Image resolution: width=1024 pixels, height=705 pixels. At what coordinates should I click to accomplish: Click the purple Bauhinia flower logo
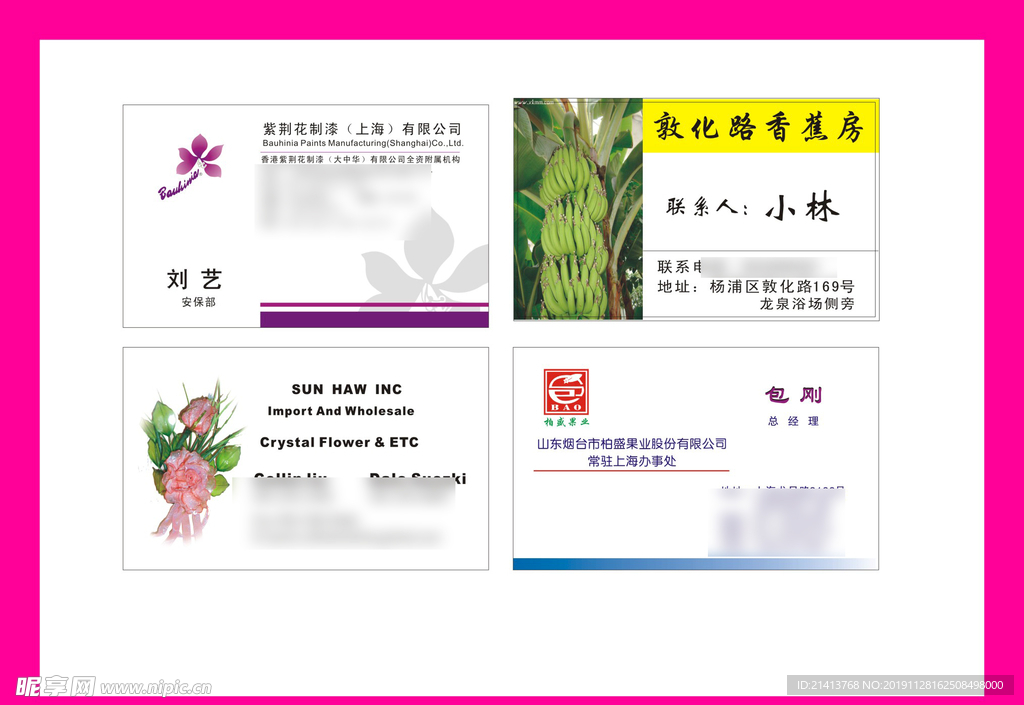[196, 158]
